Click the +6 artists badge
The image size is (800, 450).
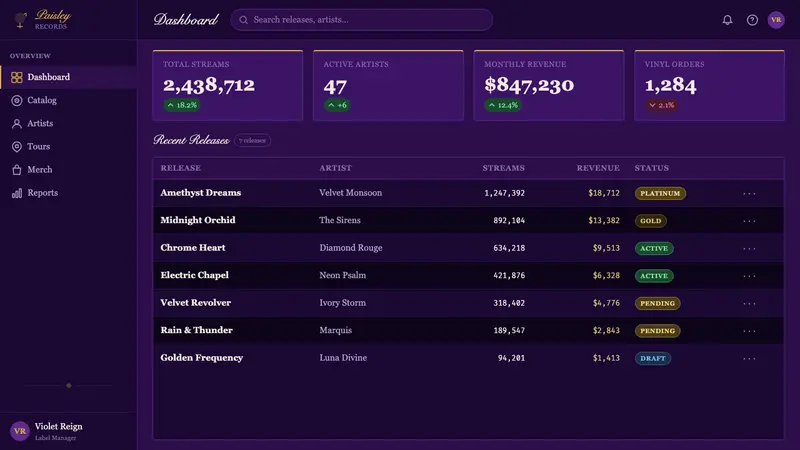(x=337, y=105)
